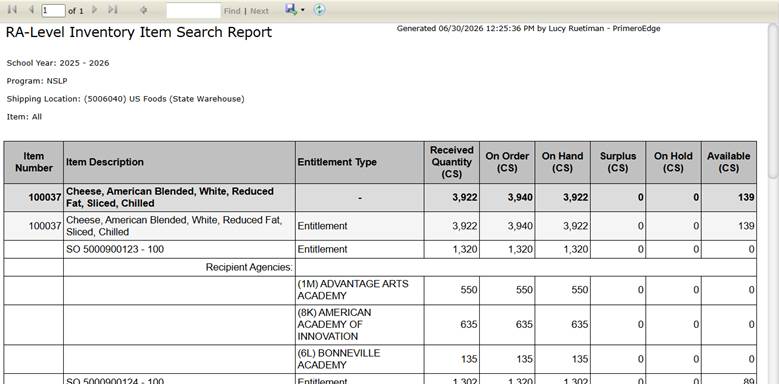The image size is (779, 384).
Task: Click the Find text search box
Action: point(193,10)
